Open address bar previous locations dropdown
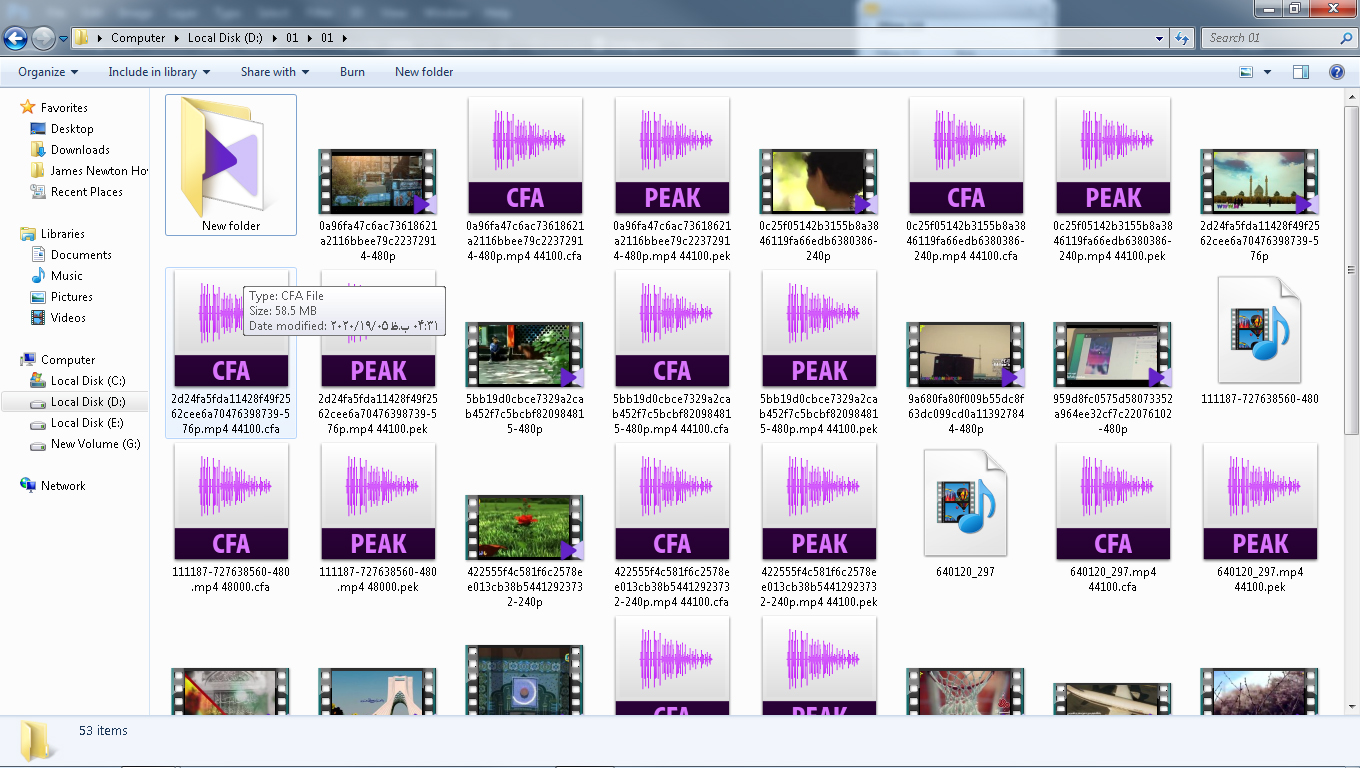 click(1159, 38)
